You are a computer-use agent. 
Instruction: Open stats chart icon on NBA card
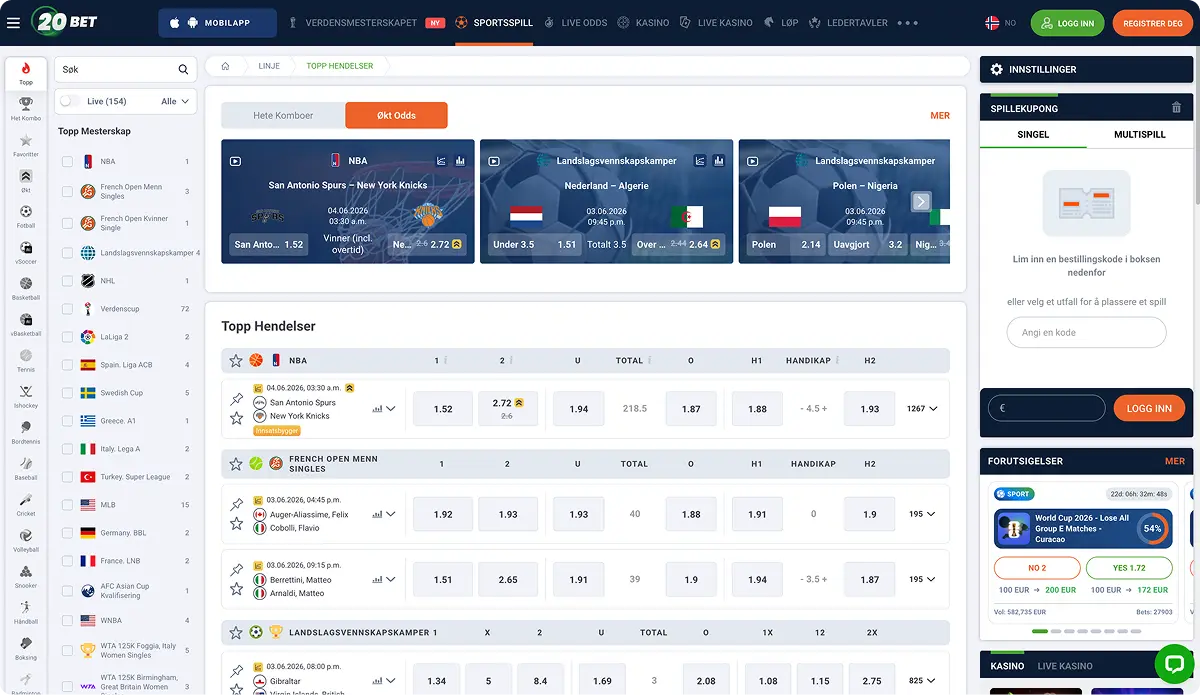461,160
